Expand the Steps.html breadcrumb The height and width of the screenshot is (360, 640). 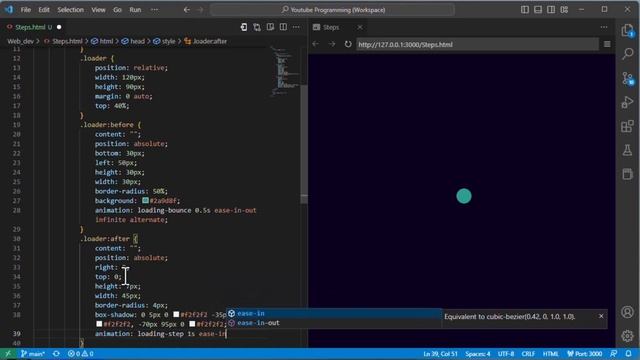point(67,41)
